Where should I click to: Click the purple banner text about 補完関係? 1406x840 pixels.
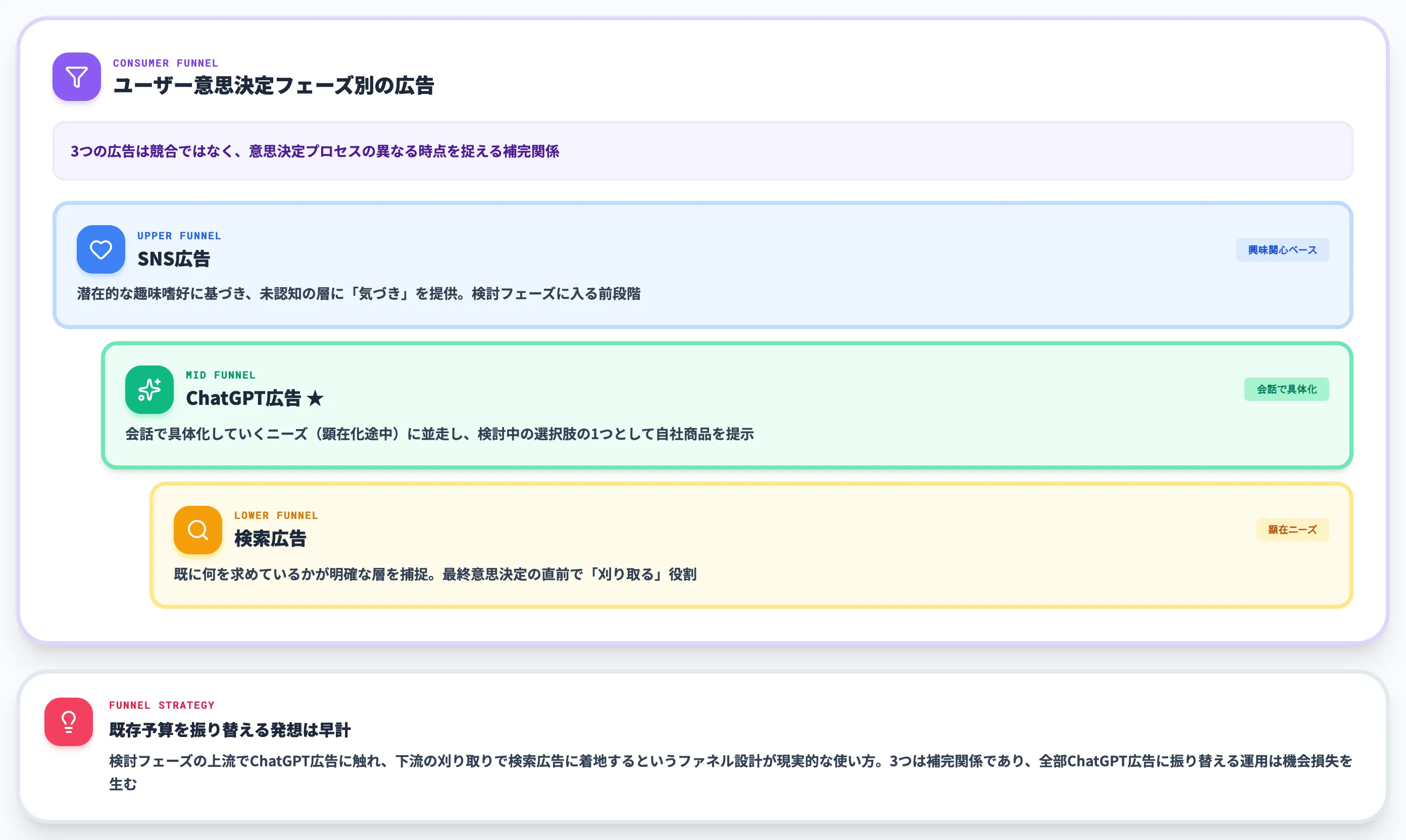315,151
